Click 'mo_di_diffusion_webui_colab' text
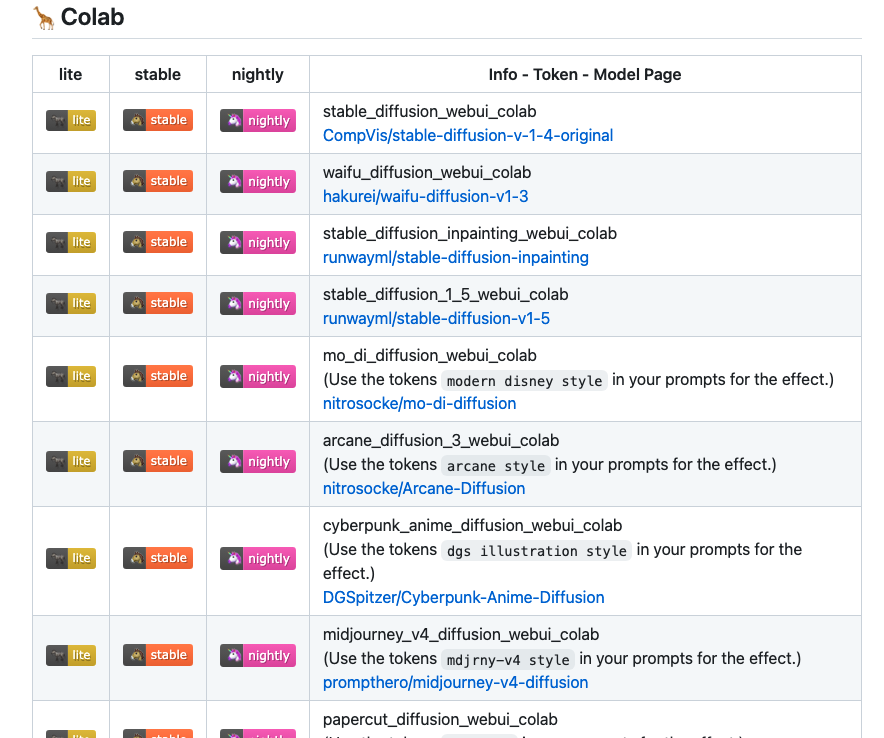The height and width of the screenshot is (738, 884). point(430,356)
